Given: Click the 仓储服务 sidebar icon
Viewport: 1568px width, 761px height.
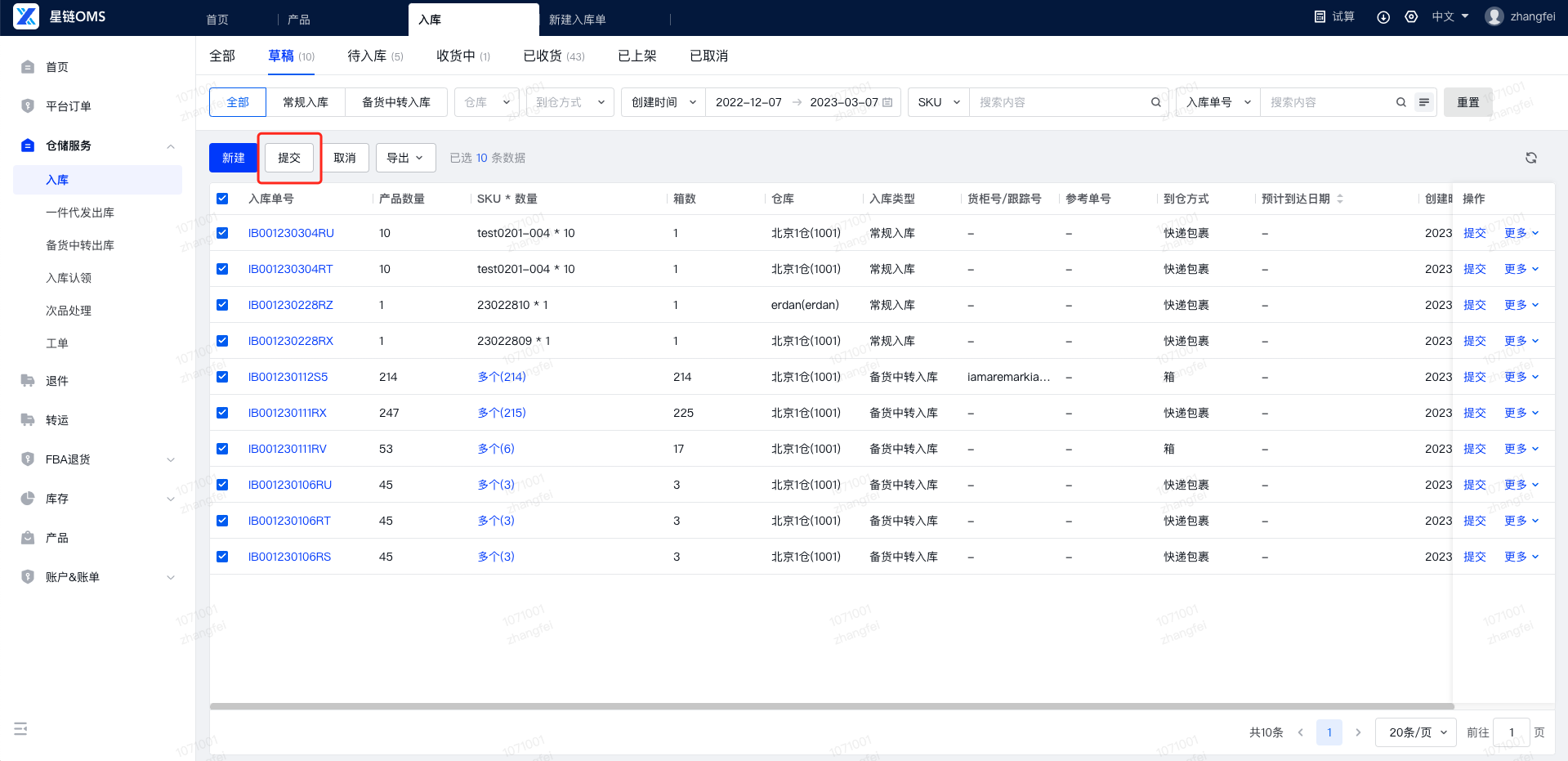Looking at the screenshot, I should point(28,145).
